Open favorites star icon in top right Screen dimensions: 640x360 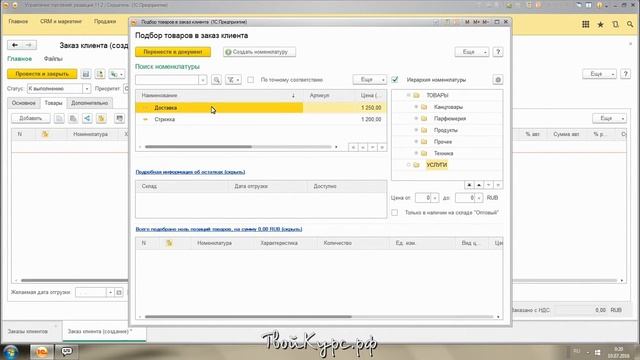pyautogui.click(x=600, y=24)
